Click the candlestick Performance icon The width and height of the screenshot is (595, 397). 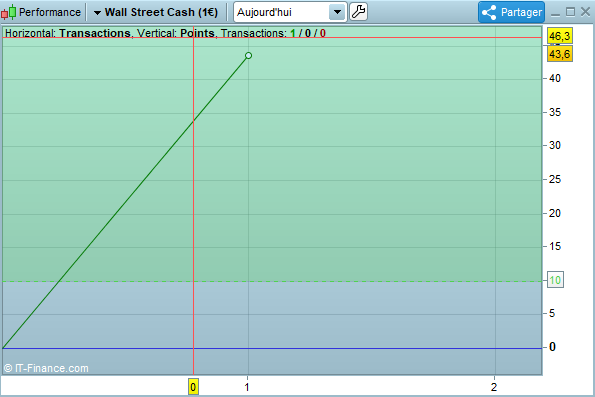coord(8,12)
